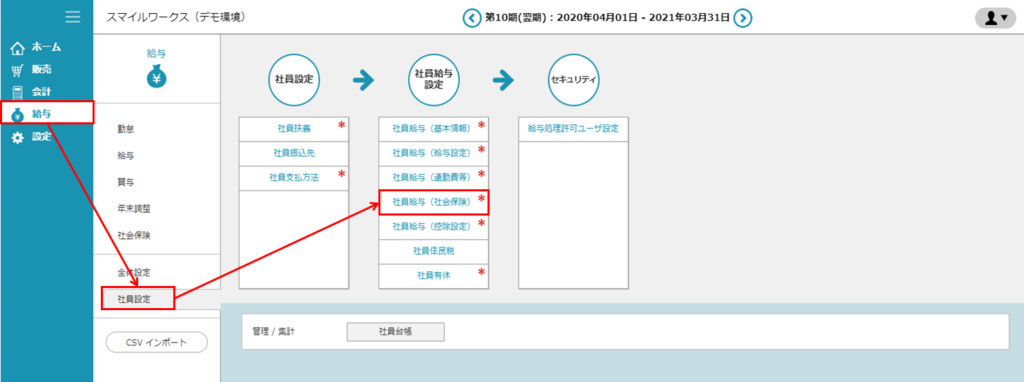
Task: Click the CSV インポート button
Action: pos(157,342)
